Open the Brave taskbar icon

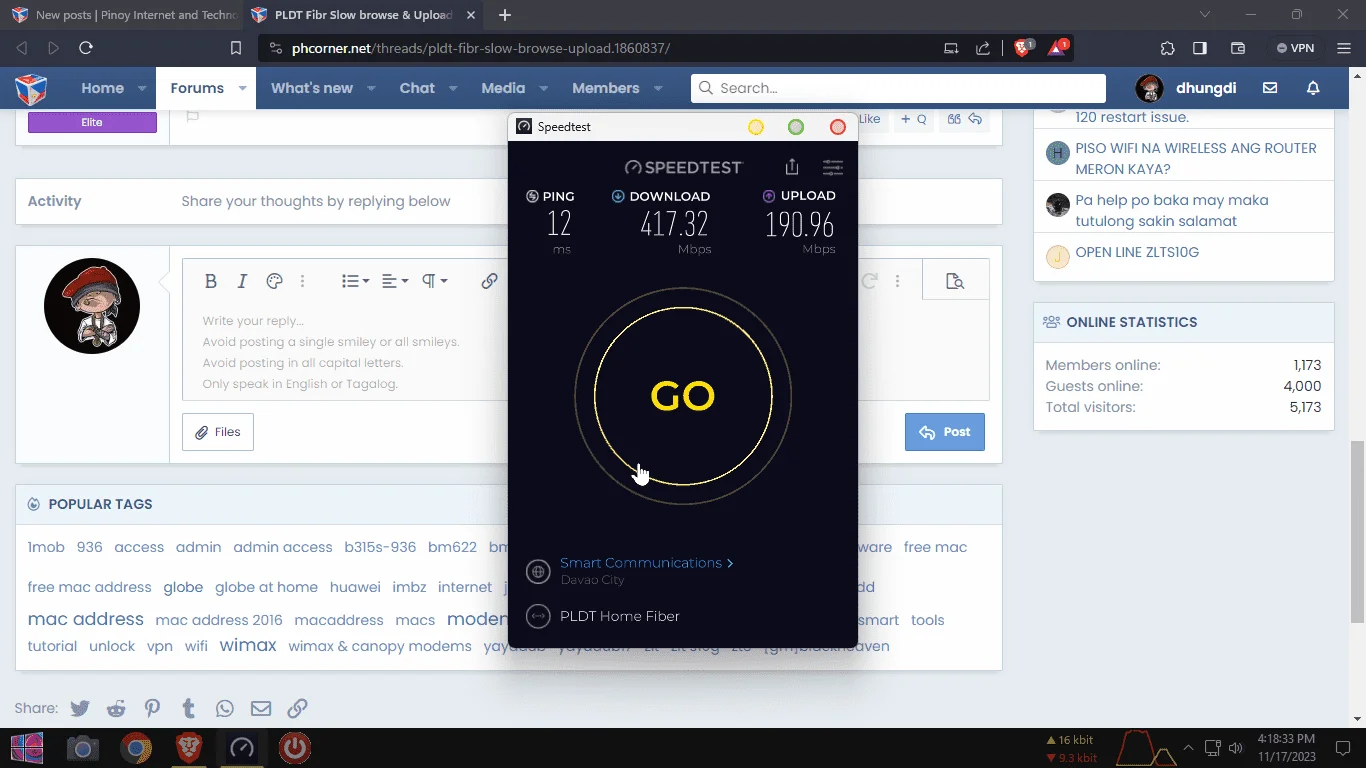[x=188, y=747]
